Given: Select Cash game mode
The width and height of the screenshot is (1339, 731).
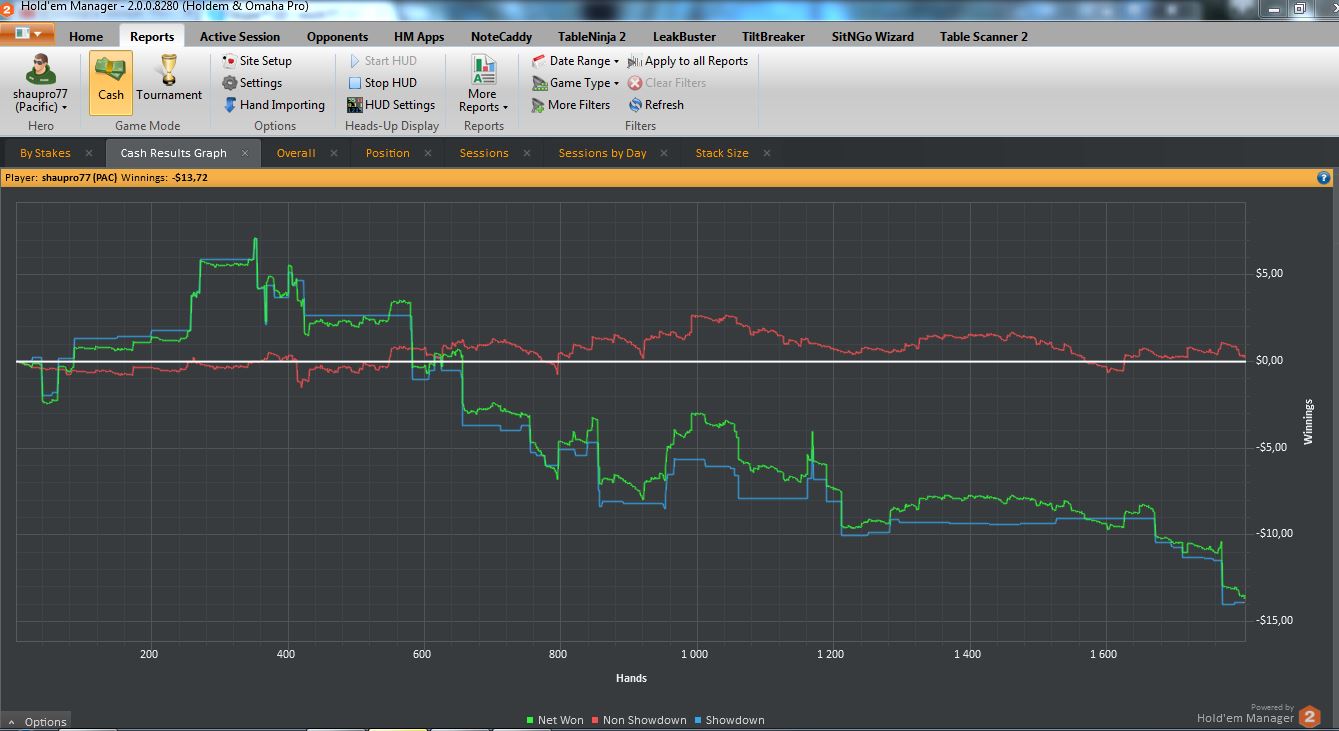Looking at the screenshot, I should tap(110, 83).
